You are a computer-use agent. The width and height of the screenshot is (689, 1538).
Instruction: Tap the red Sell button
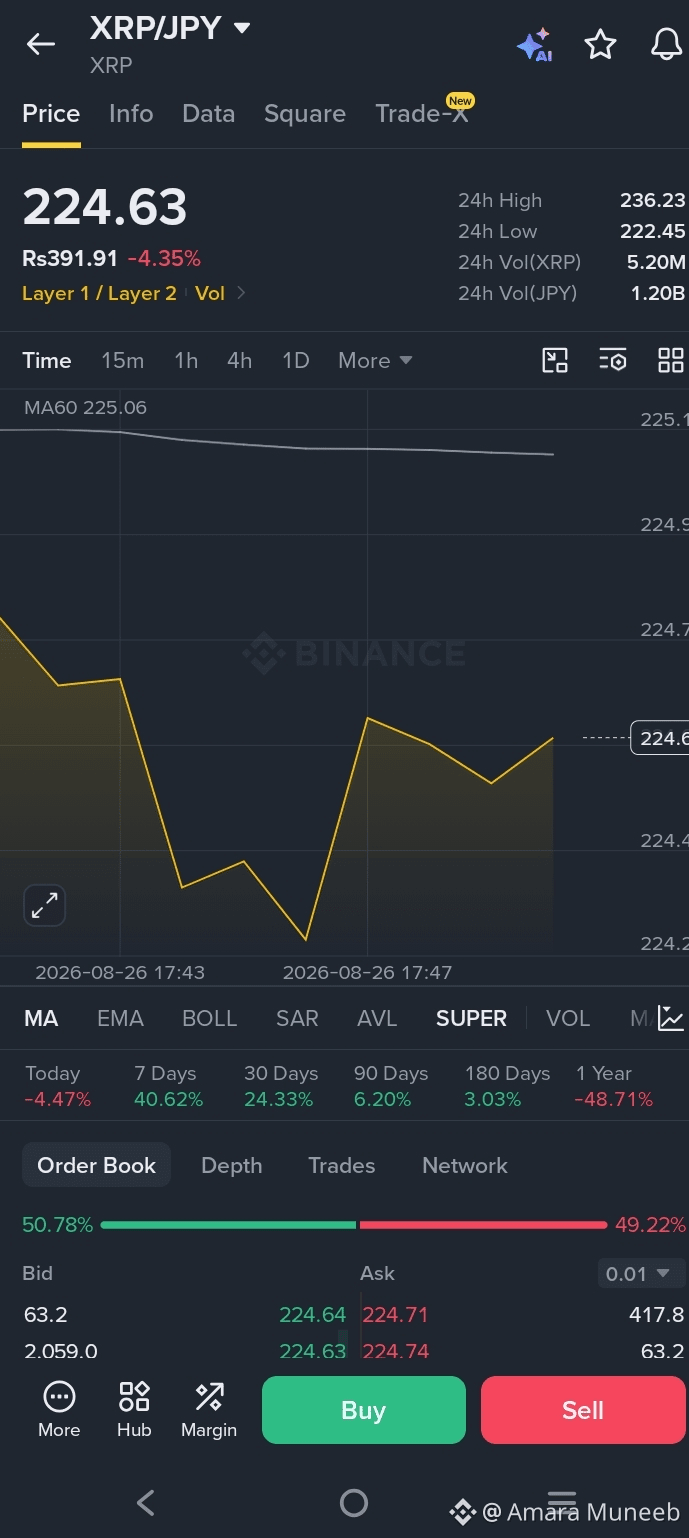tap(583, 1410)
